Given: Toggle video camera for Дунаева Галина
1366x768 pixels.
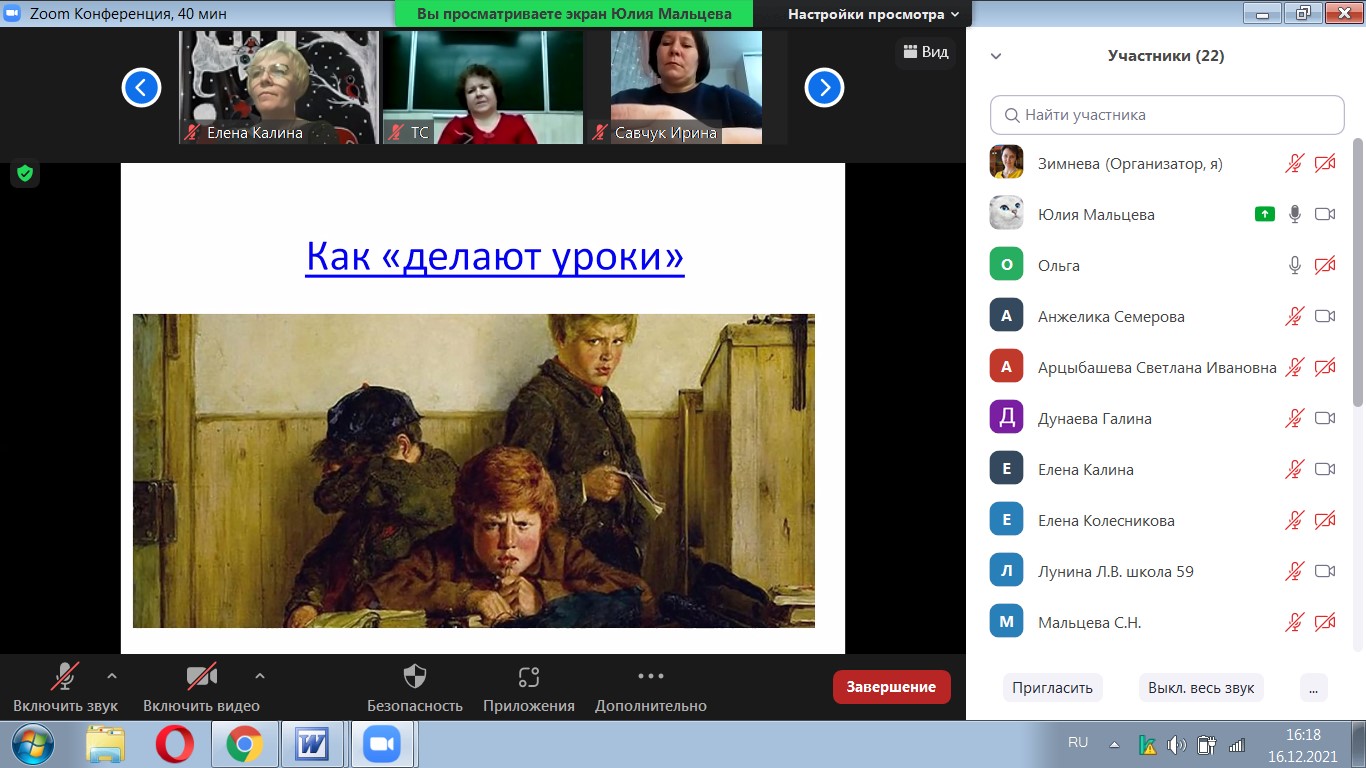Looking at the screenshot, I should click(1325, 418).
